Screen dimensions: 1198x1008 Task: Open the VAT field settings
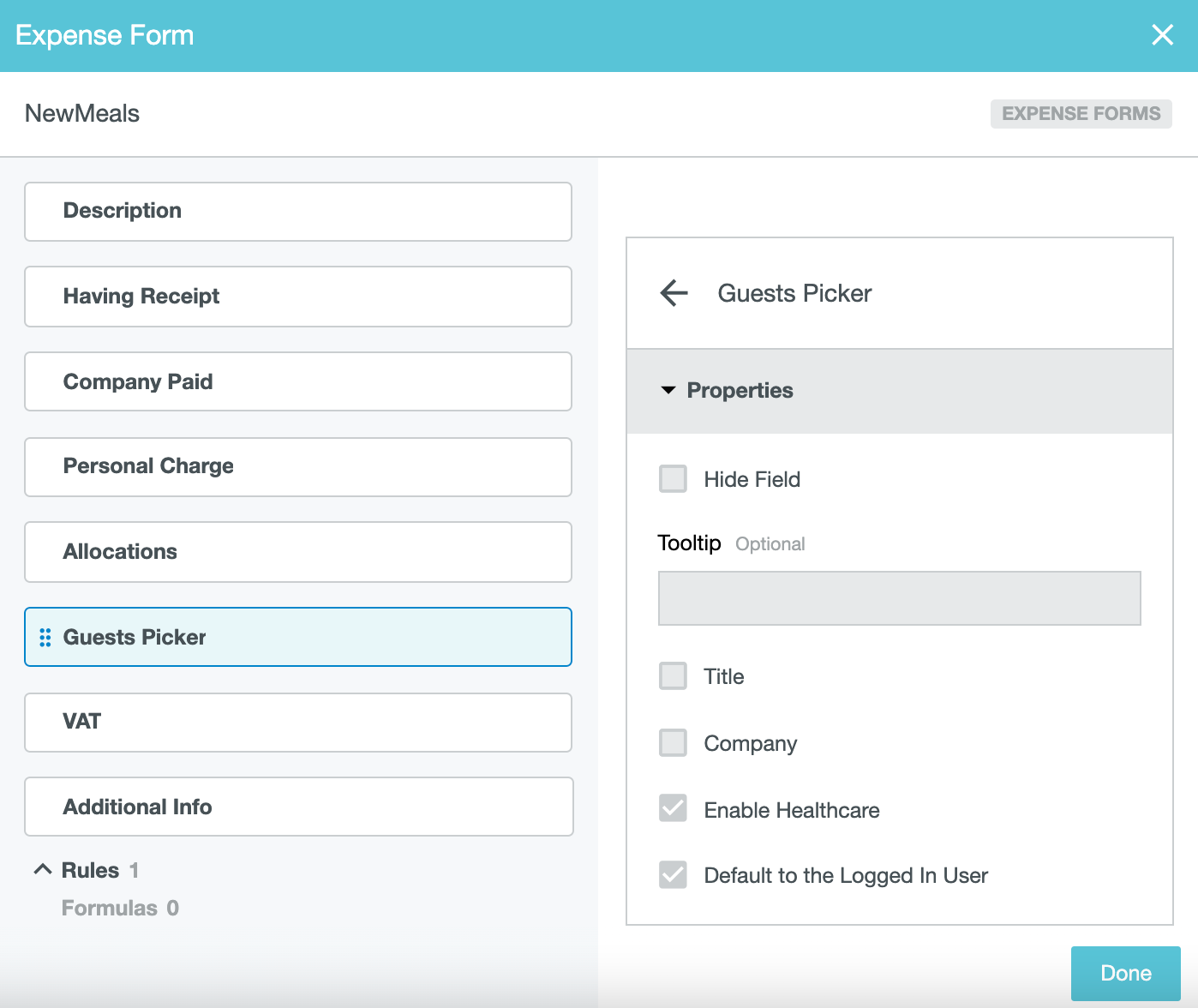point(297,723)
